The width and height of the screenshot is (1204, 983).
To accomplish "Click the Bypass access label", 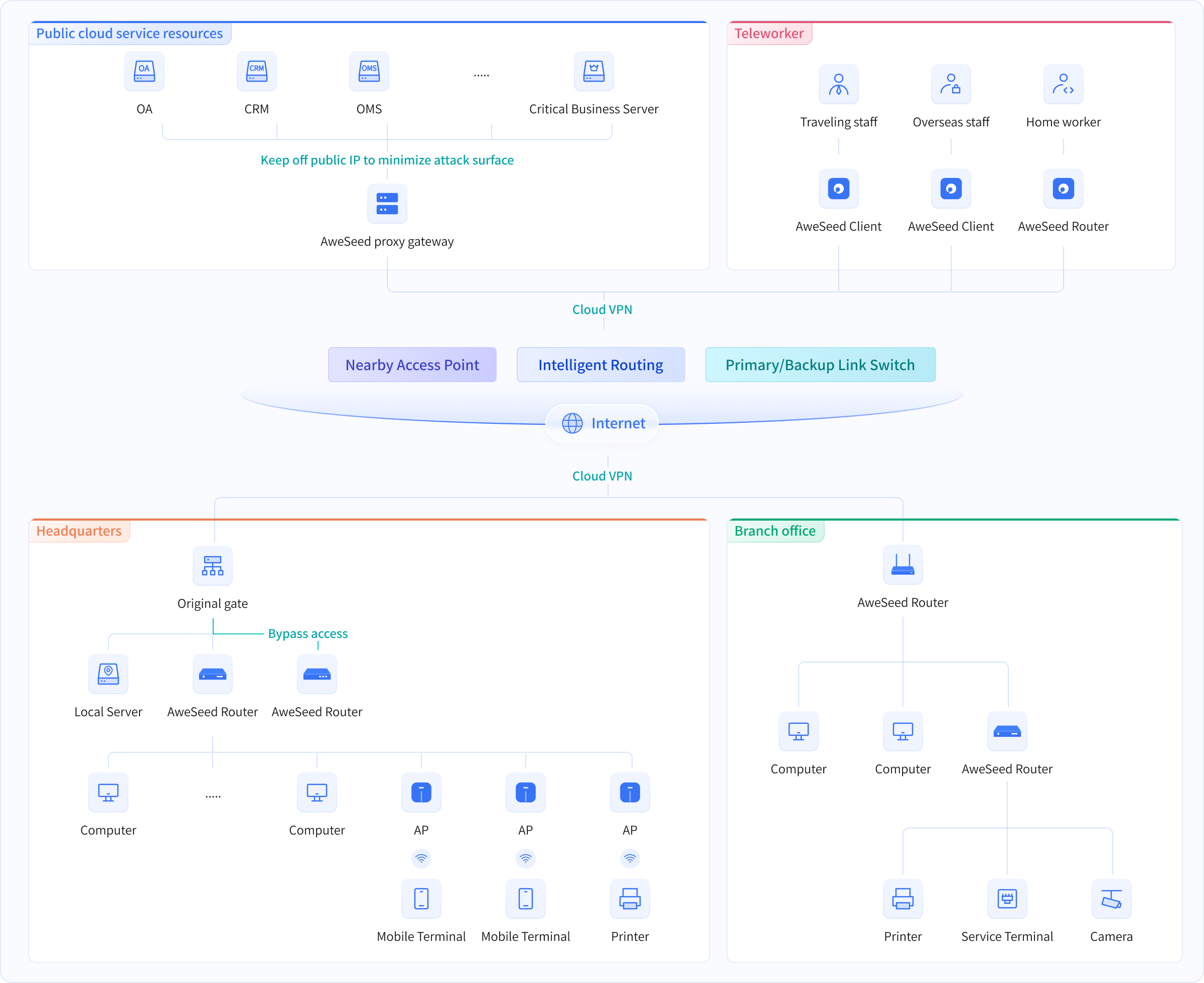I will pos(308,633).
